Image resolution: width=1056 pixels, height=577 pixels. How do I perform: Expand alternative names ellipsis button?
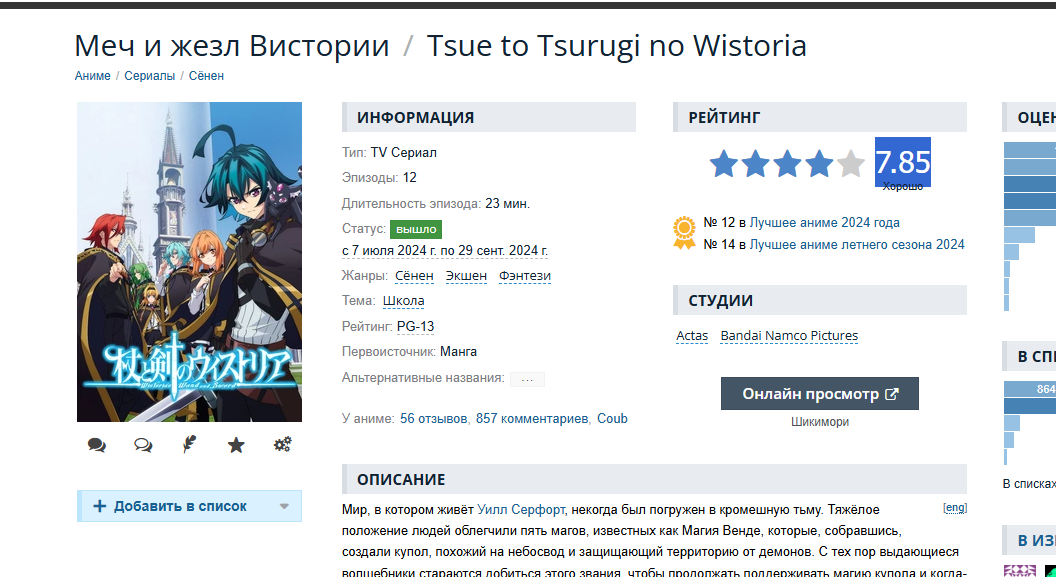527,379
